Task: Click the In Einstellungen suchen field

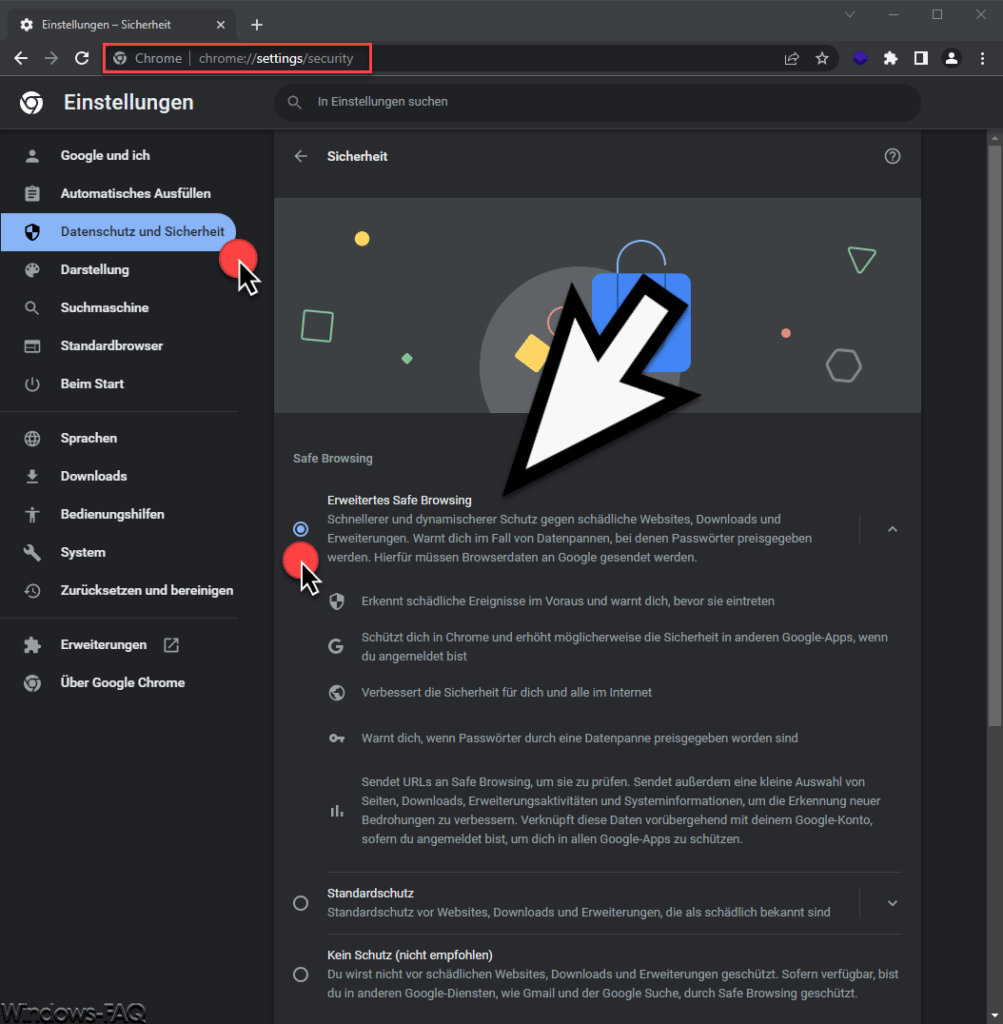Action: pyautogui.click(x=597, y=102)
